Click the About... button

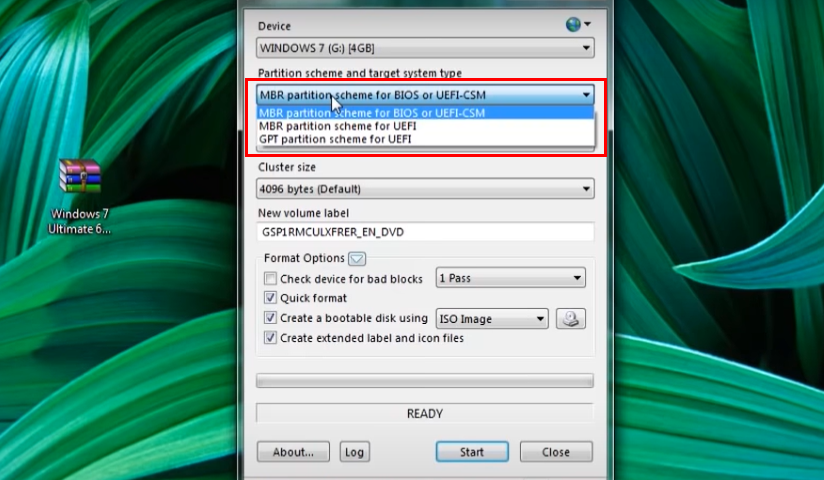pos(293,452)
